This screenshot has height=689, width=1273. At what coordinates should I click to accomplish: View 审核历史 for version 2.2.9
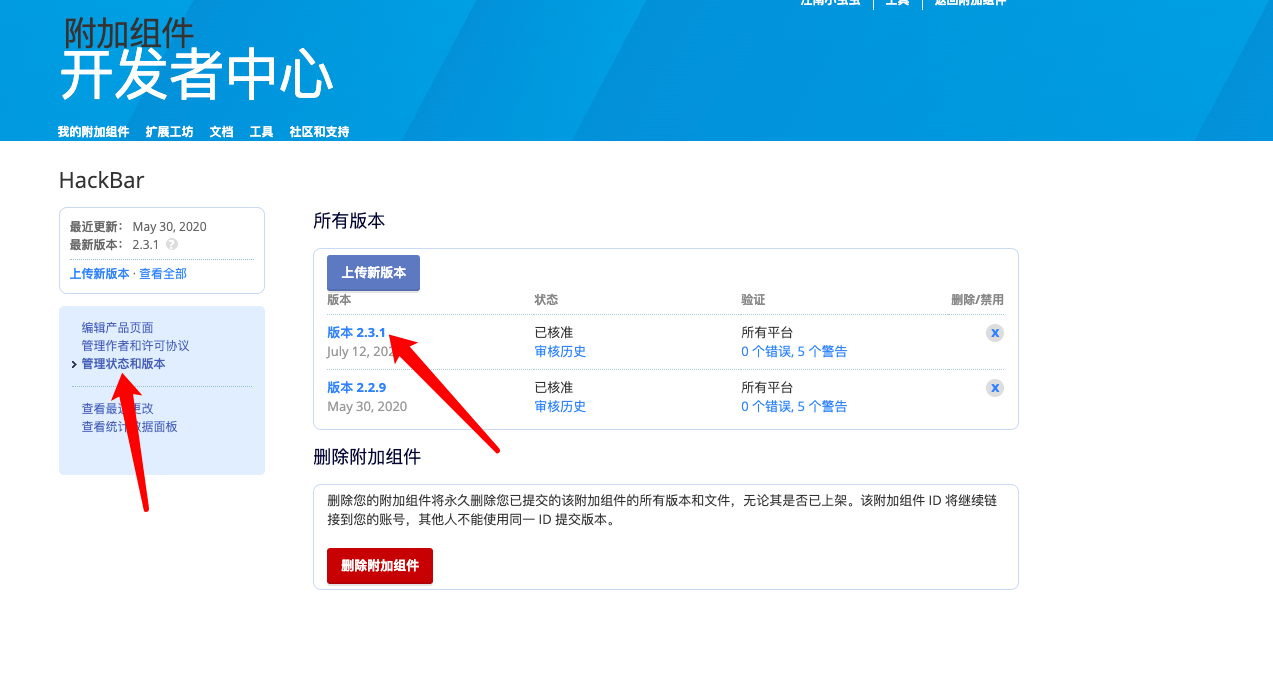pyautogui.click(x=560, y=406)
